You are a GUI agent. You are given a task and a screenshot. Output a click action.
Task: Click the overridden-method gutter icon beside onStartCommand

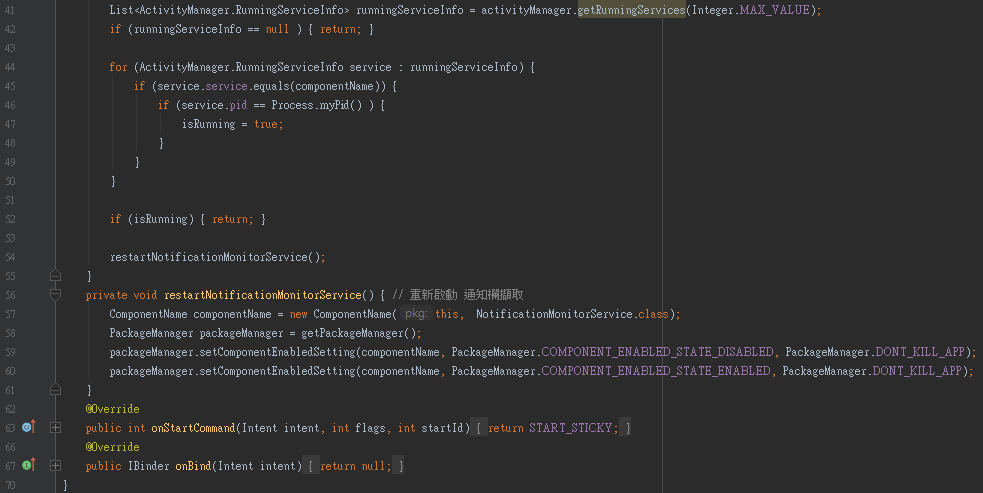click(x=29, y=428)
